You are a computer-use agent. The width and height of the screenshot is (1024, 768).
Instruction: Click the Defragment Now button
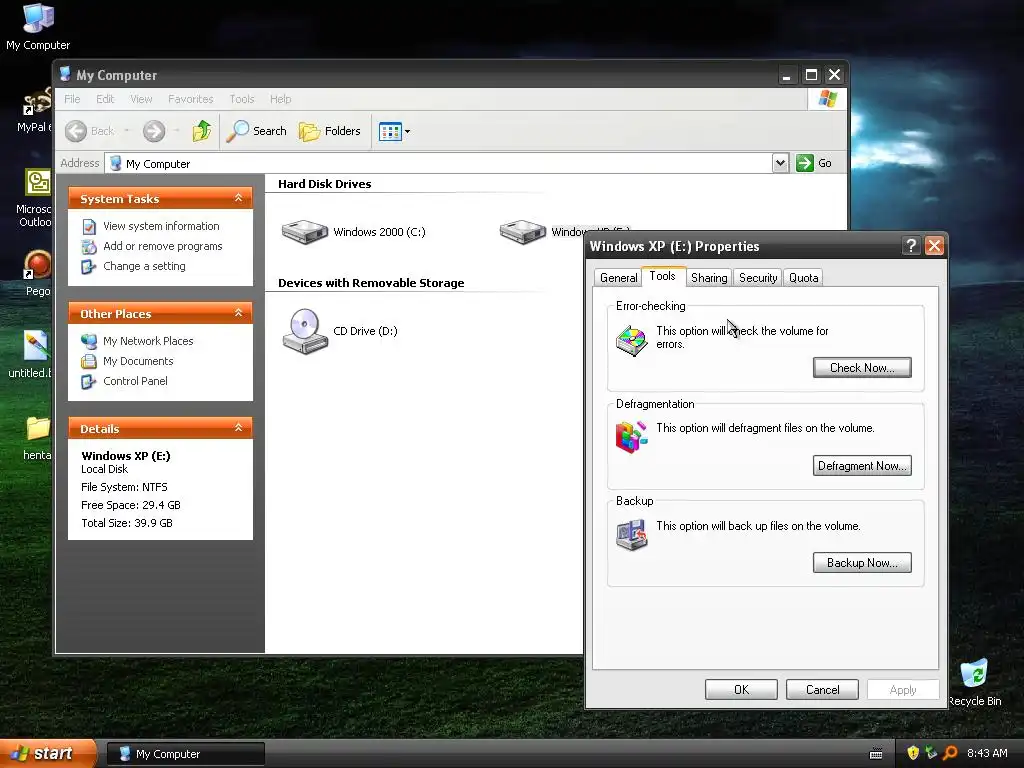(x=862, y=466)
